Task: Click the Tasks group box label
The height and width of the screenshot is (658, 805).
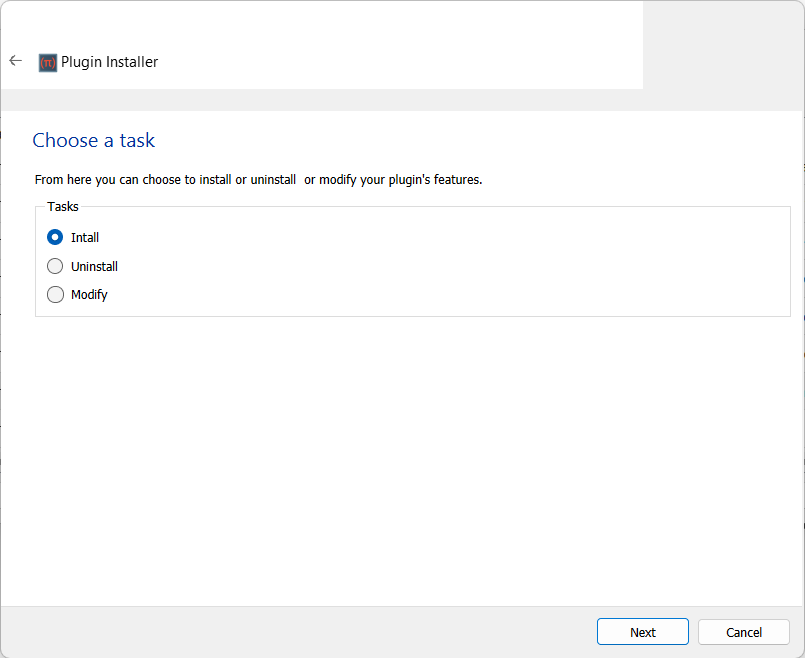Action: click(63, 207)
